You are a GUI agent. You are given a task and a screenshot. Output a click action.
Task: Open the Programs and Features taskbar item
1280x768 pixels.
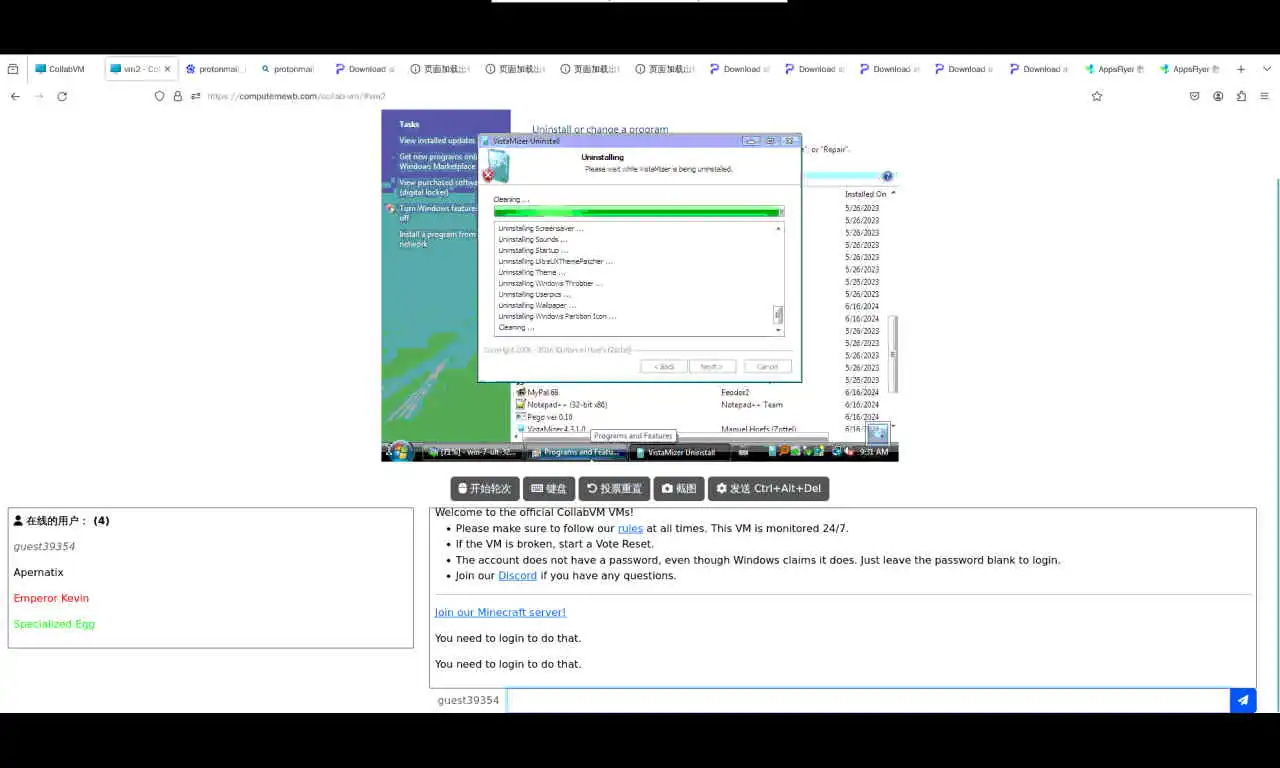click(575, 452)
